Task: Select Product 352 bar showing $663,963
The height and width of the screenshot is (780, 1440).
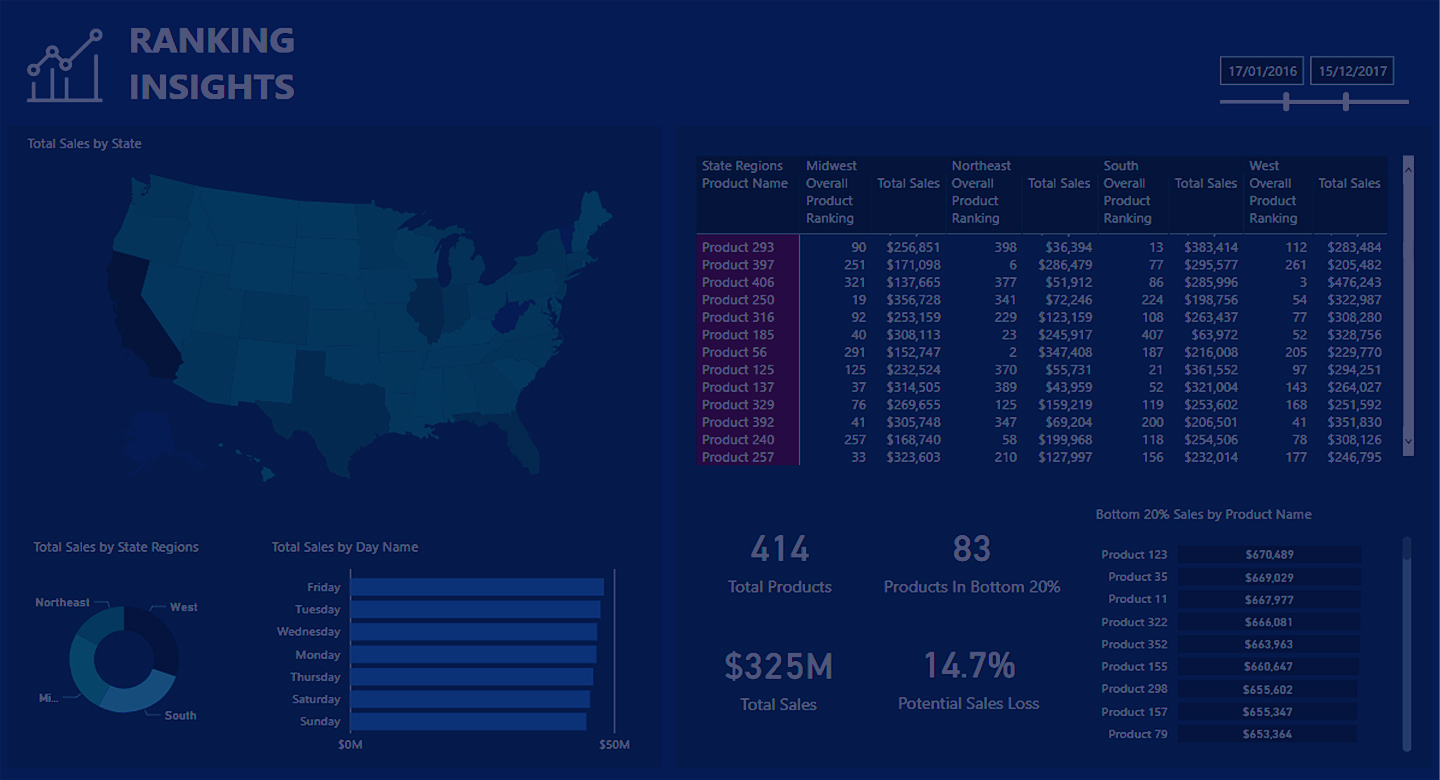Action: 1269,644
